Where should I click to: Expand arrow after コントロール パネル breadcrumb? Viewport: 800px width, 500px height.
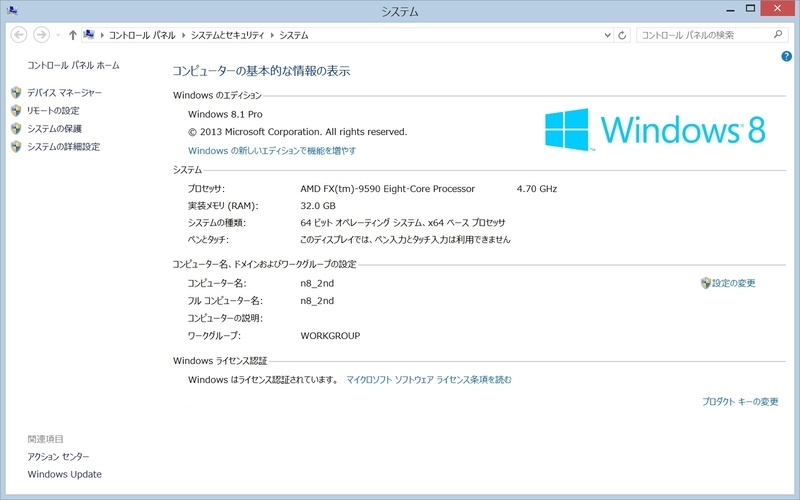point(184,35)
